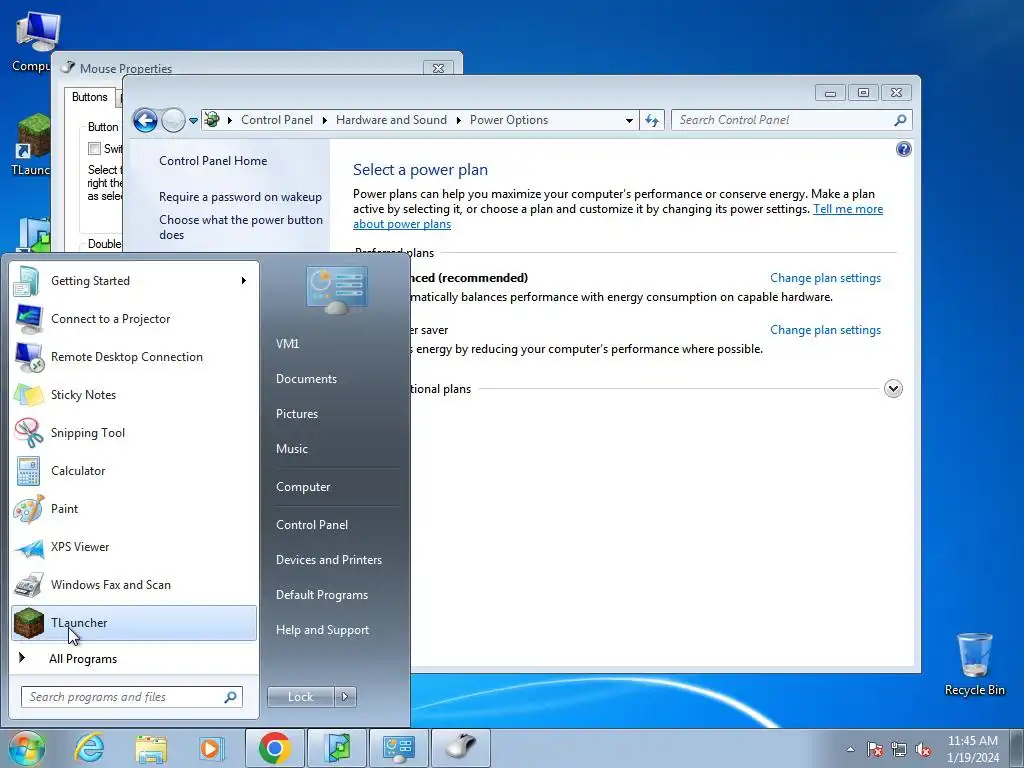Open Choose what the power button does
Screen dimensions: 1024x768
pyautogui.click(x=241, y=227)
